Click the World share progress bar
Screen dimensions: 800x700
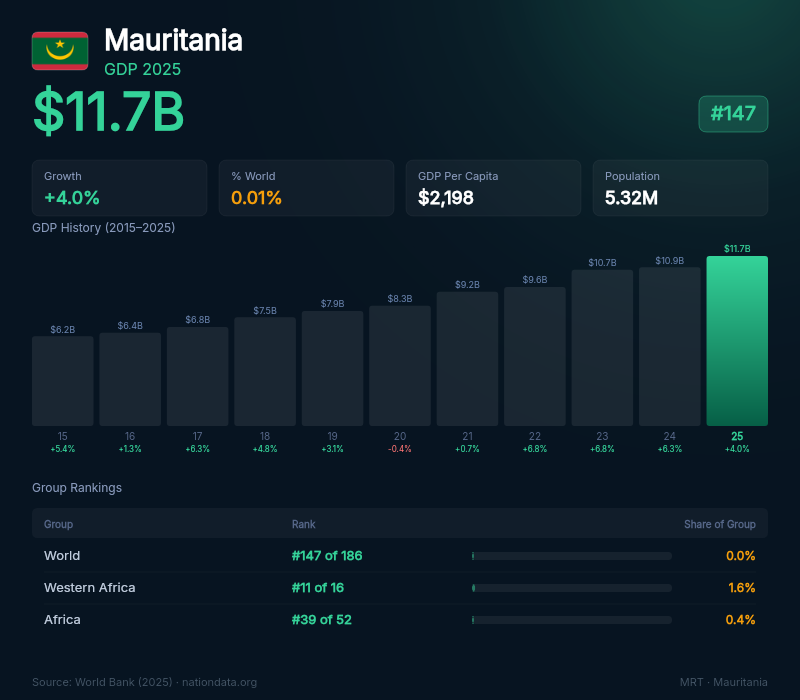[x=571, y=556]
